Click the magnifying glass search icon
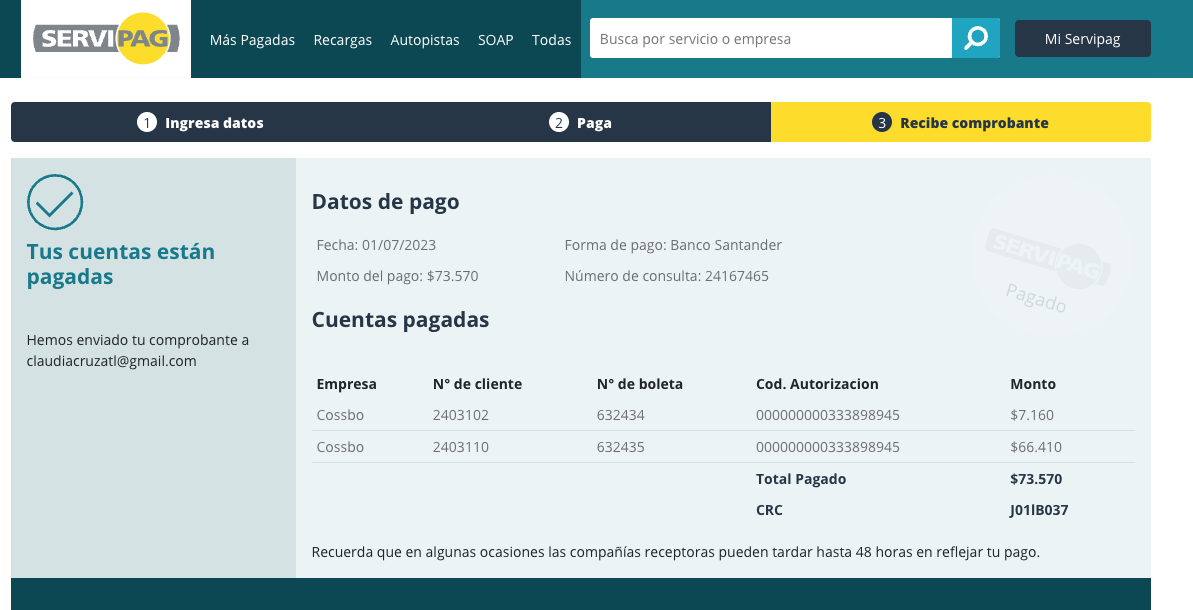The height and width of the screenshot is (610, 1193). [x=975, y=38]
